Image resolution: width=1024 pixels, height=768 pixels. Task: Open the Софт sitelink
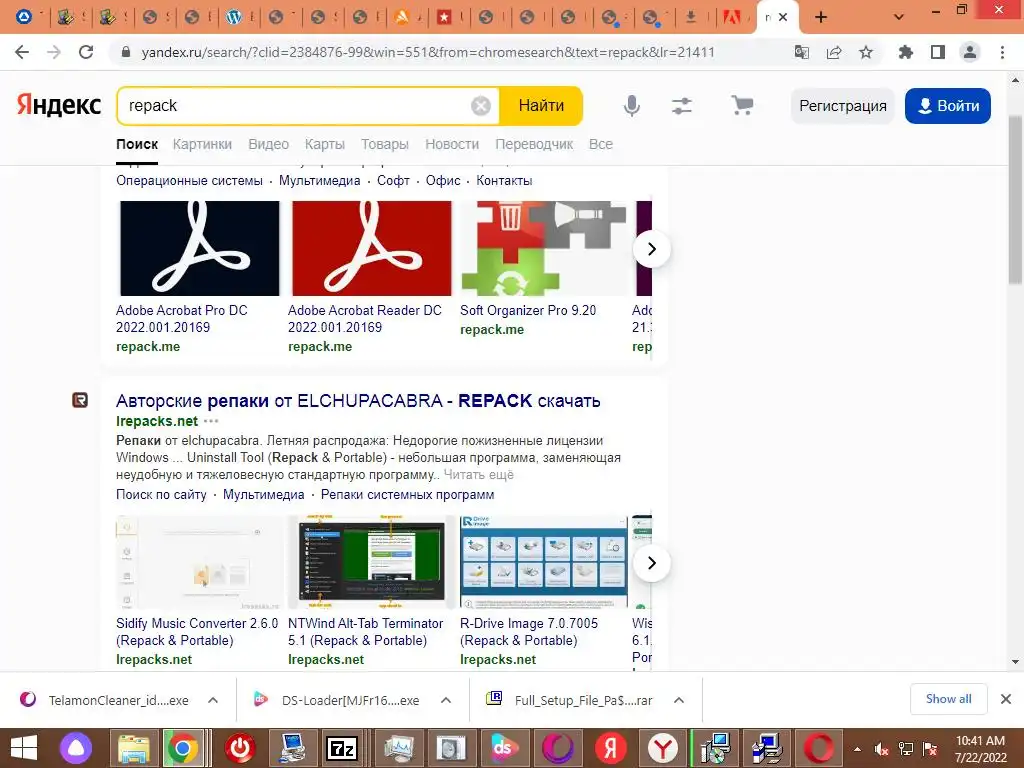tap(393, 181)
